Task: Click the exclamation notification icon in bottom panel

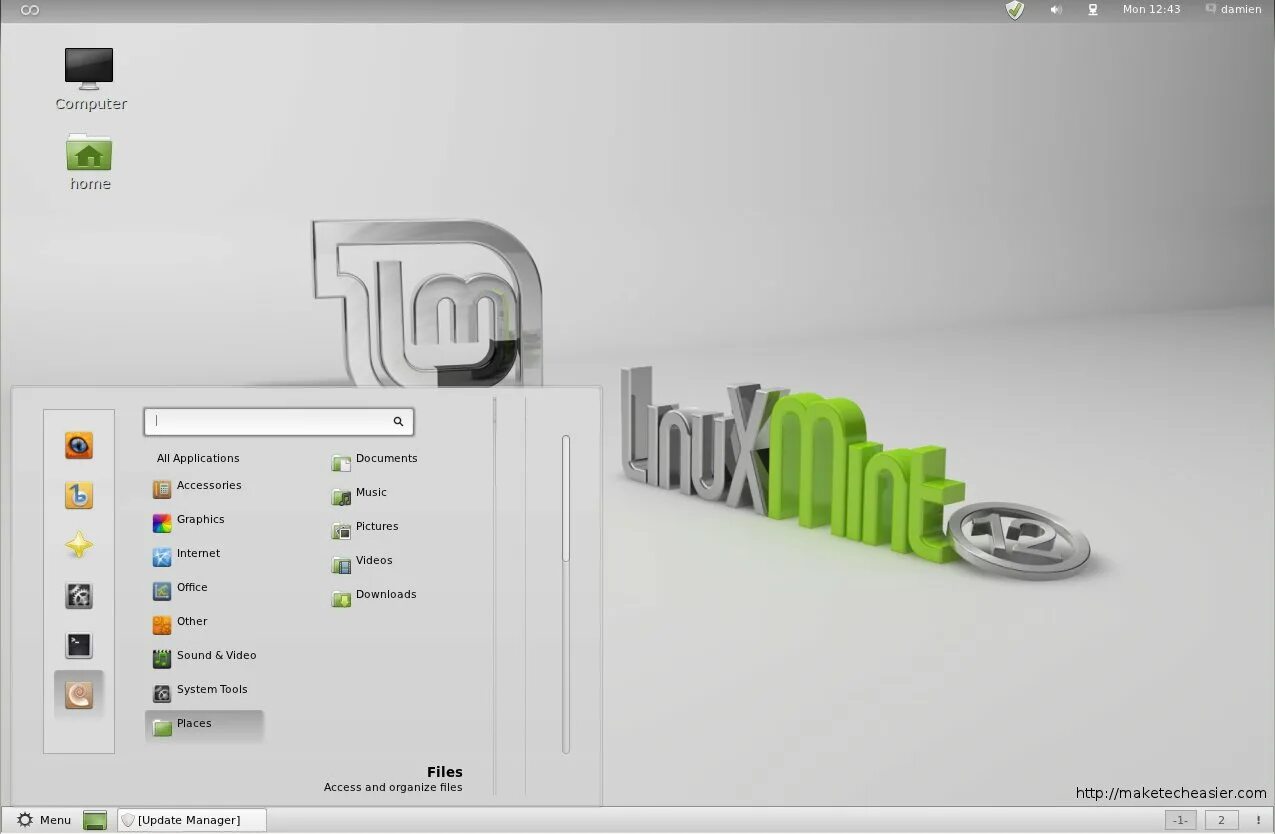Action: tap(1258, 821)
